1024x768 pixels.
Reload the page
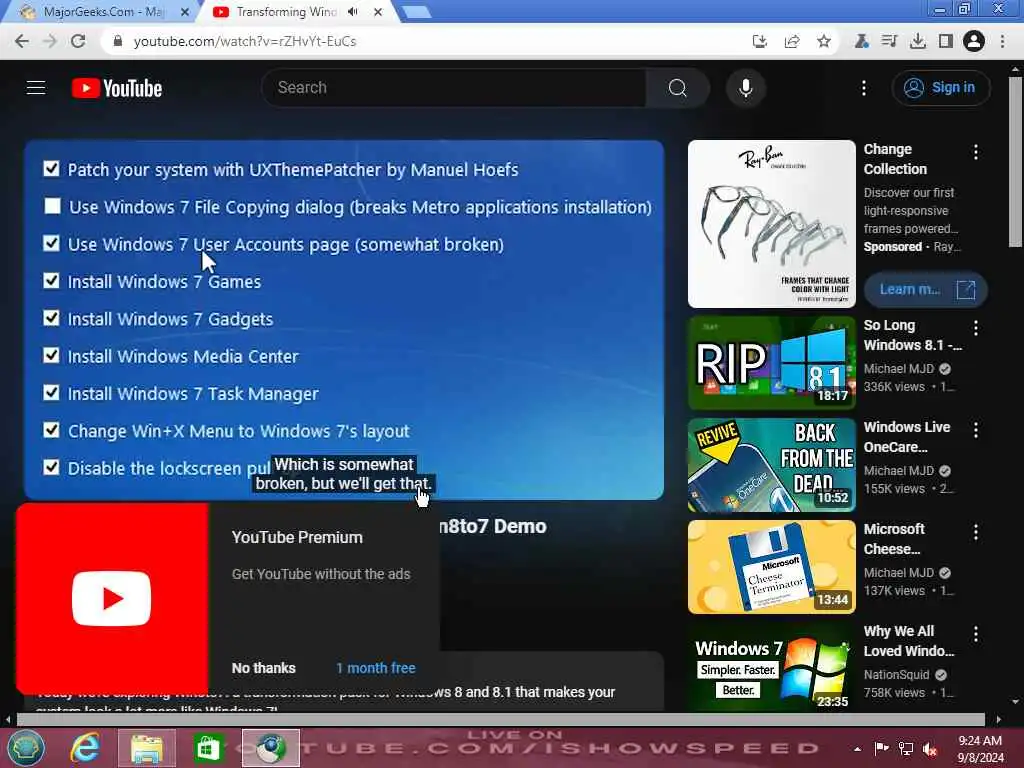[78, 41]
